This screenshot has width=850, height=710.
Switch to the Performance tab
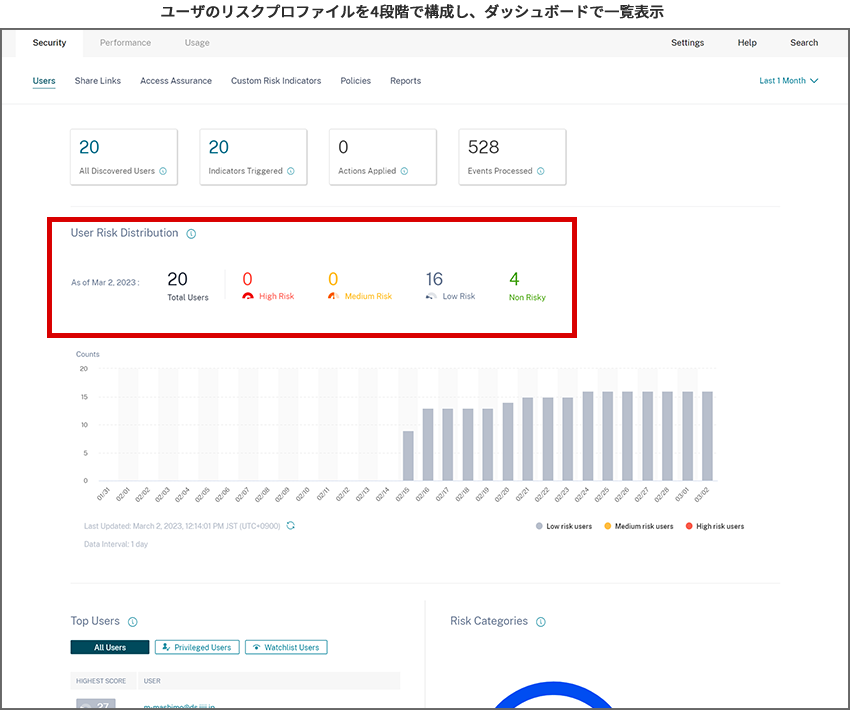coord(125,43)
